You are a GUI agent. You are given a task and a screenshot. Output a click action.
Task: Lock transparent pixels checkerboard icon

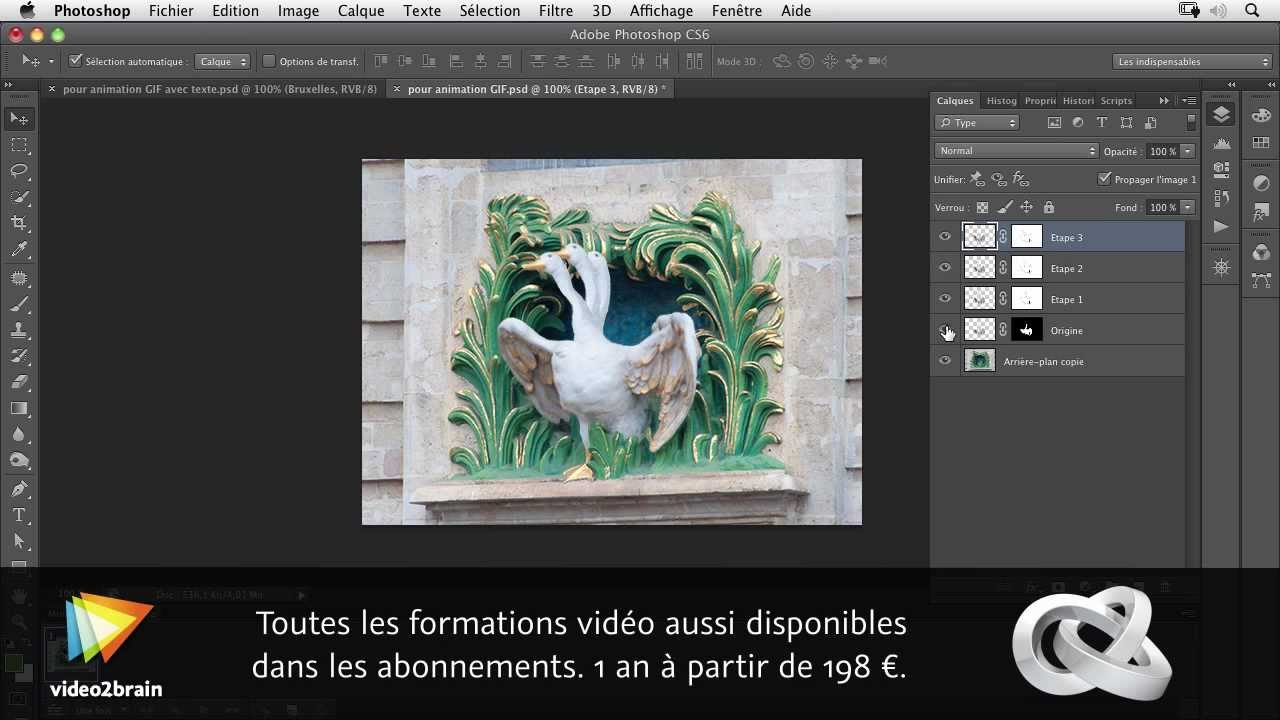(x=982, y=207)
